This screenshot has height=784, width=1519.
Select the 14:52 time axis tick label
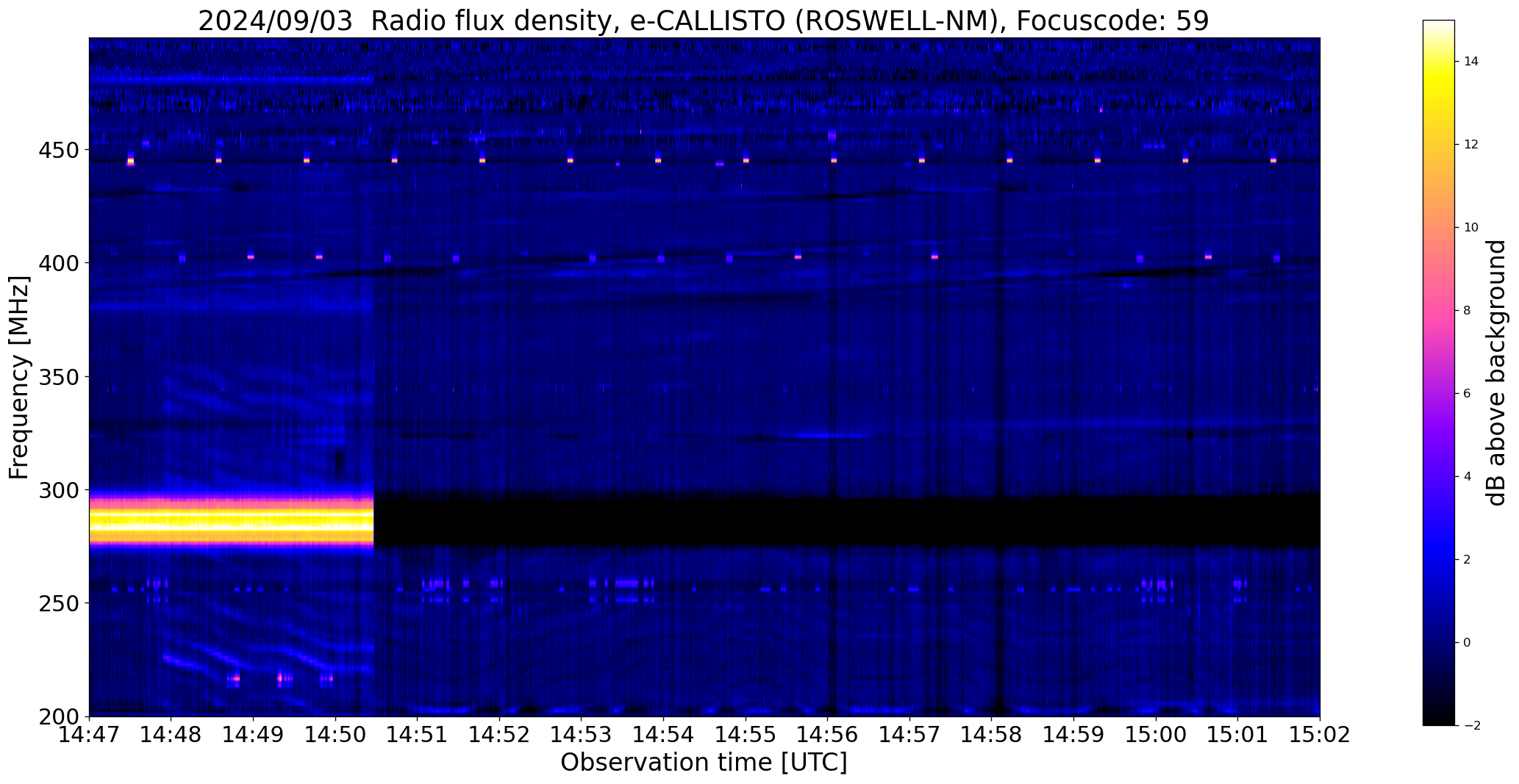click(500, 735)
